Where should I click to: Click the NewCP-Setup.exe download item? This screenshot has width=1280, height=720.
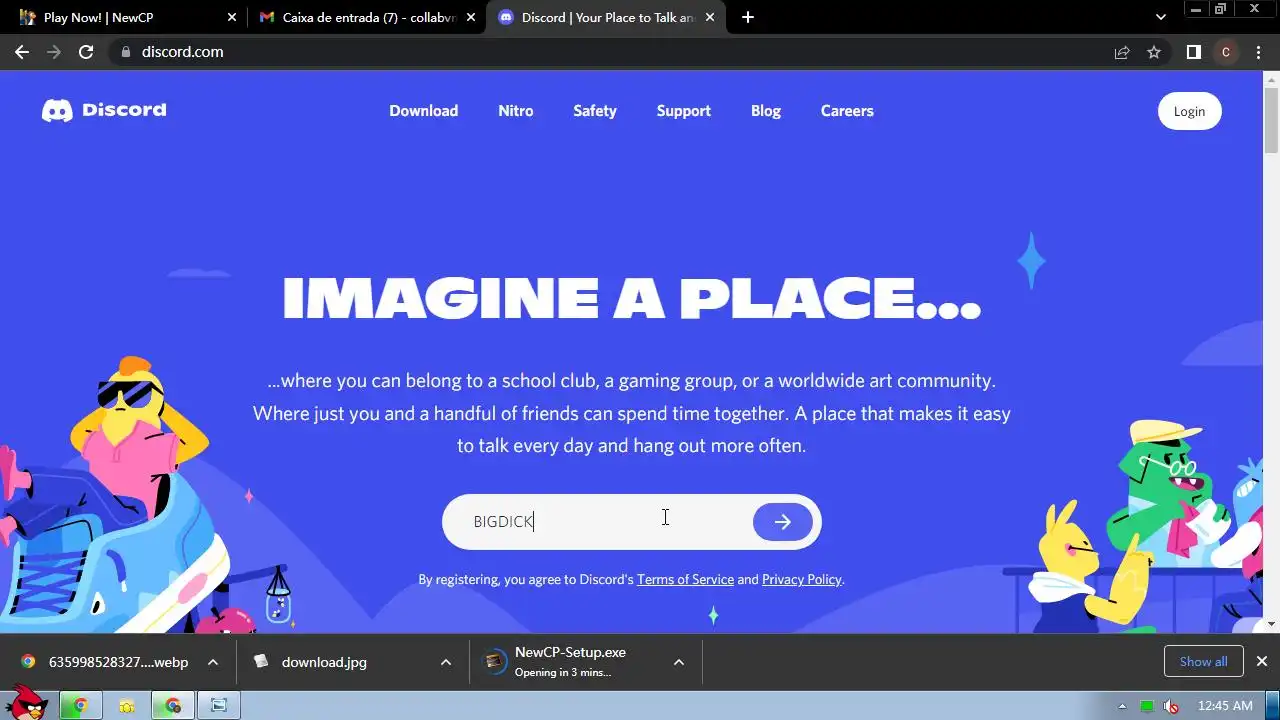click(570, 662)
